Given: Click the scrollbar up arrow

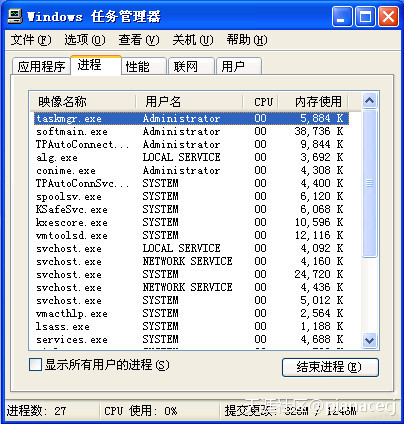Looking at the screenshot, I should point(369,101).
